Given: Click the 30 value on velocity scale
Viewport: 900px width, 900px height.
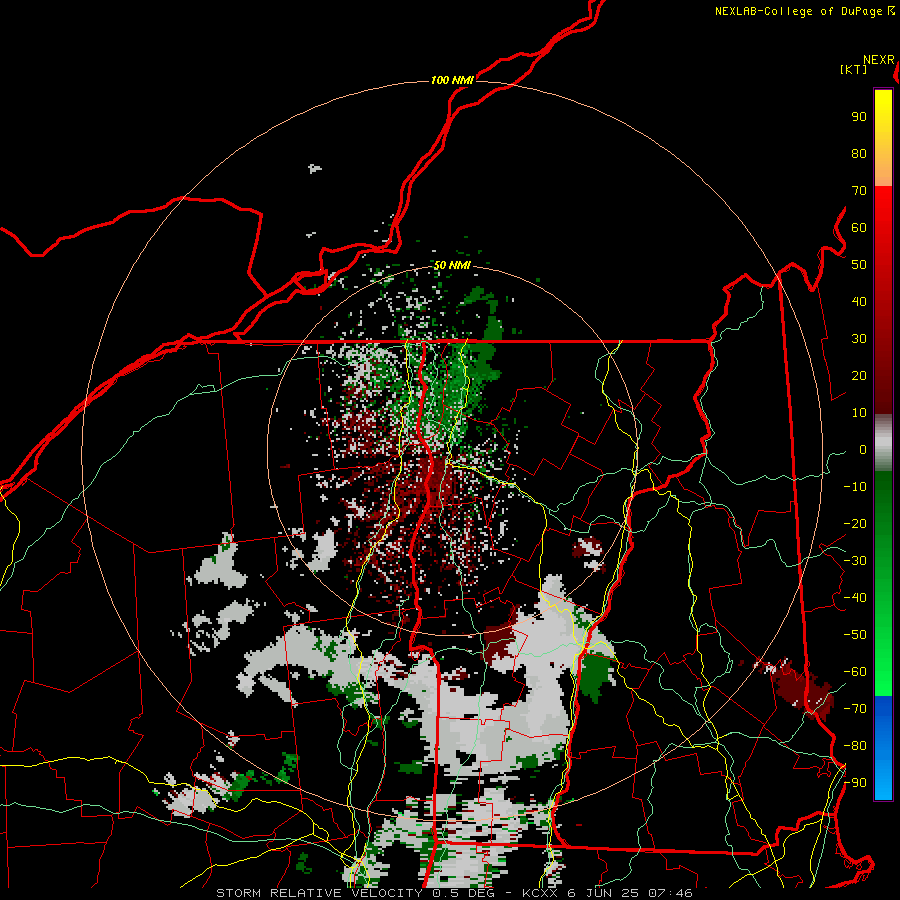Looking at the screenshot, I should click(859, 339).
